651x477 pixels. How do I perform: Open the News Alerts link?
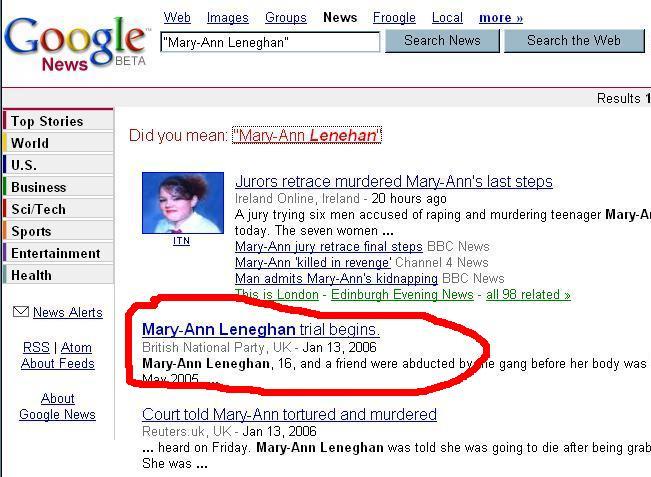(68, 312)
